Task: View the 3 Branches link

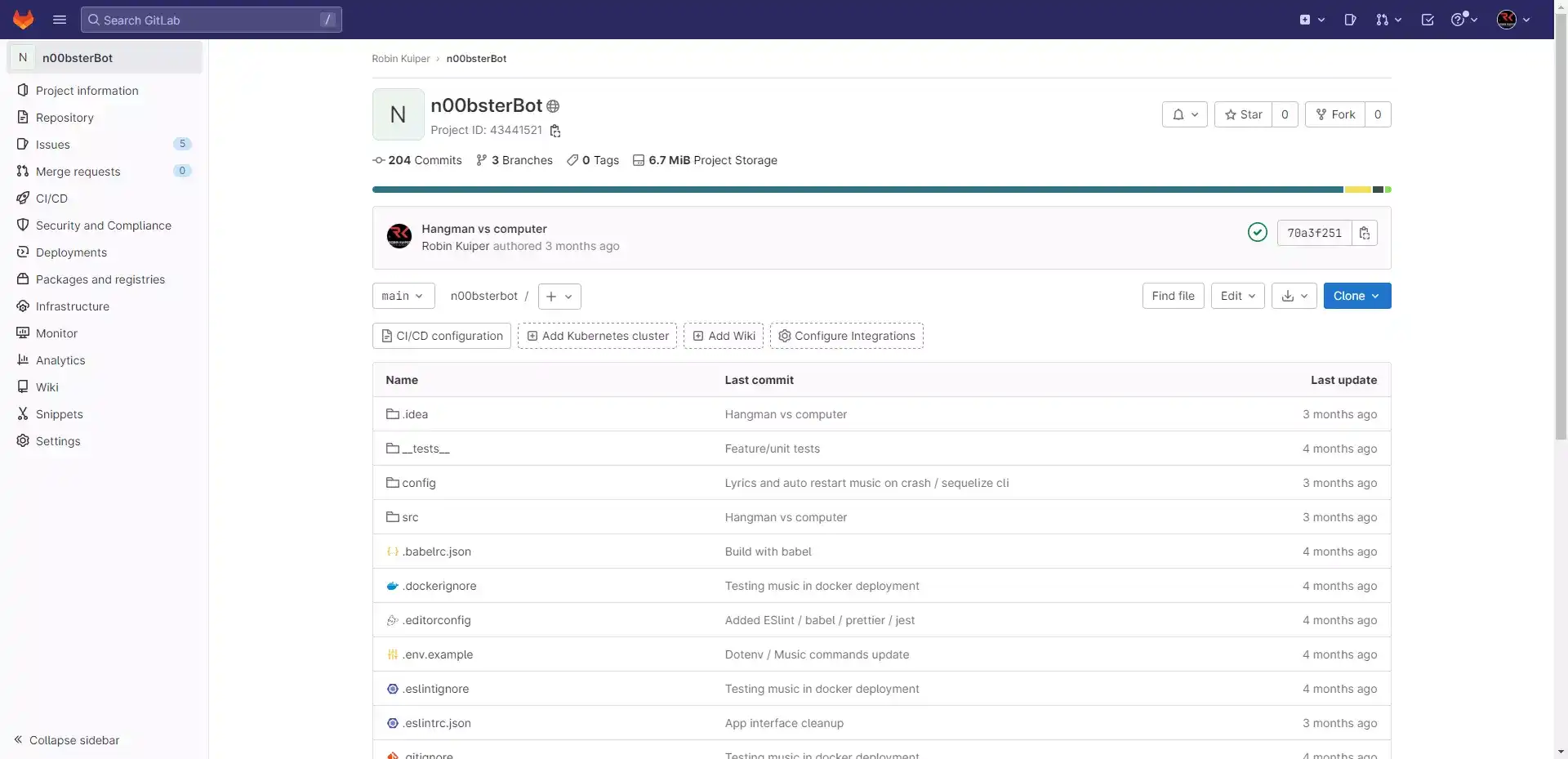Action: (x=514, y=160)
